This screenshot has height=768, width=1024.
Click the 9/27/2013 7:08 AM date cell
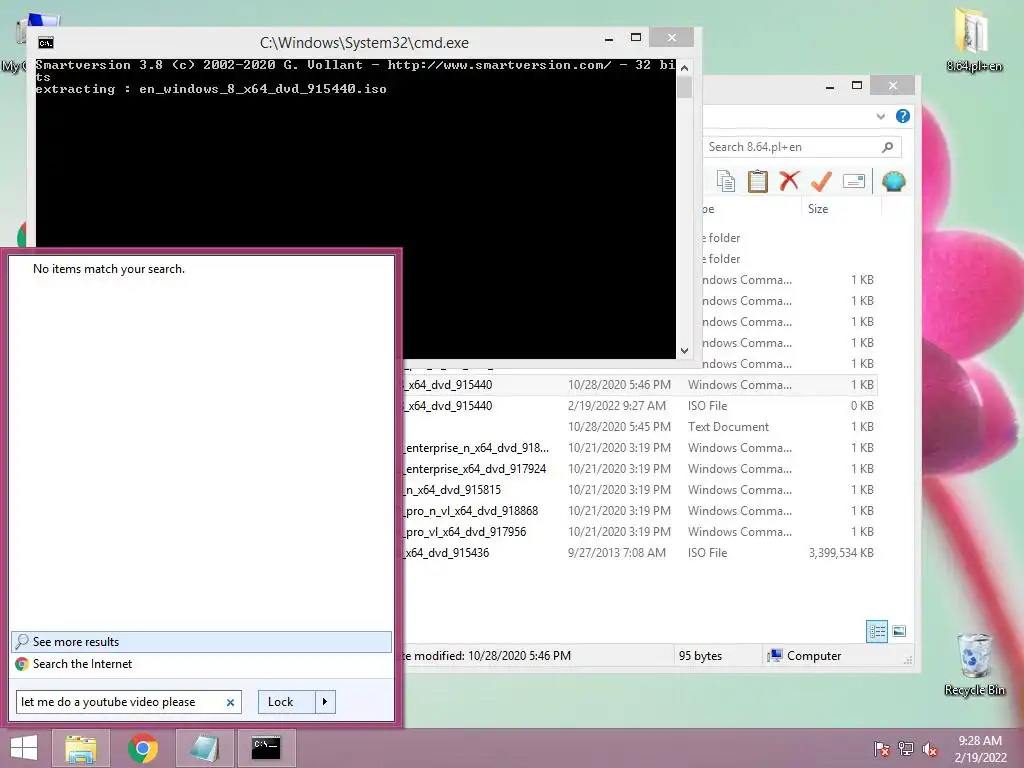pos(616,552)
